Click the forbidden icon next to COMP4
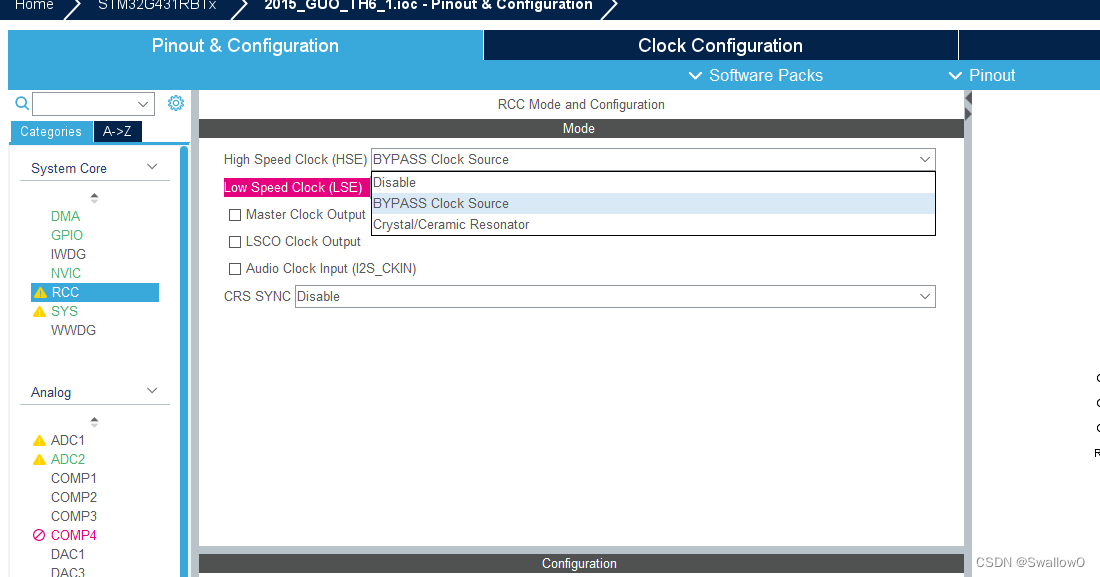The height and width of the screenshot is (577, 1100). [x=41, y=535]
